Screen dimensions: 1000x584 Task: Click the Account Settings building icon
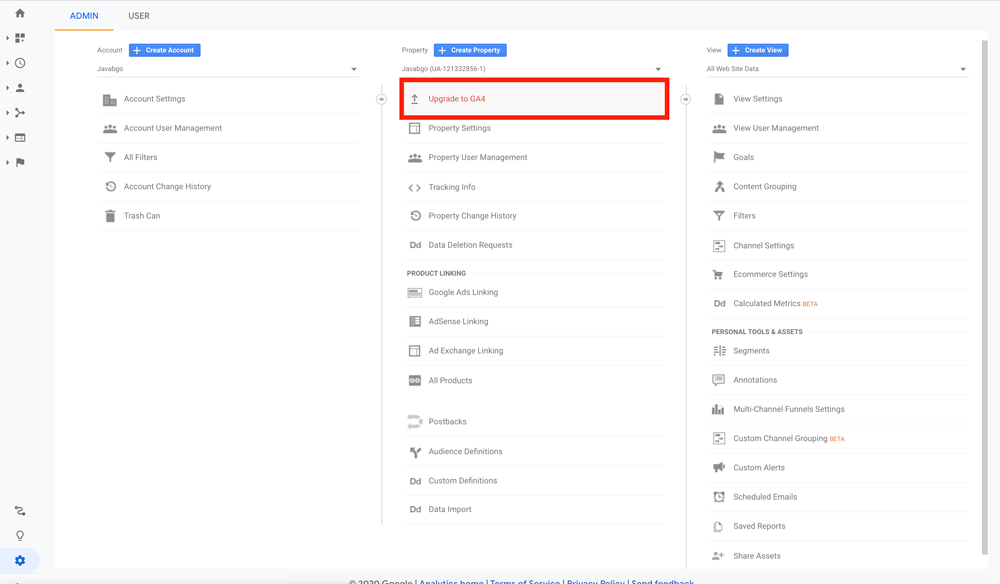[110, 99]
